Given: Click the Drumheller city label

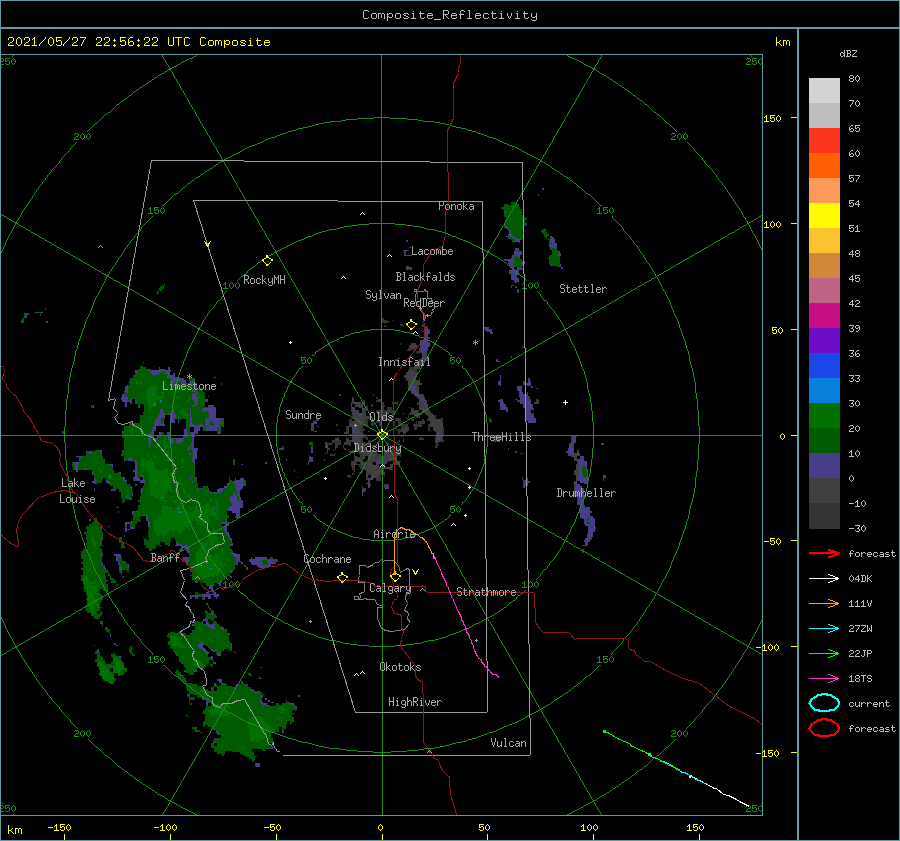Looking at the screenshot, I should point(586,493).
